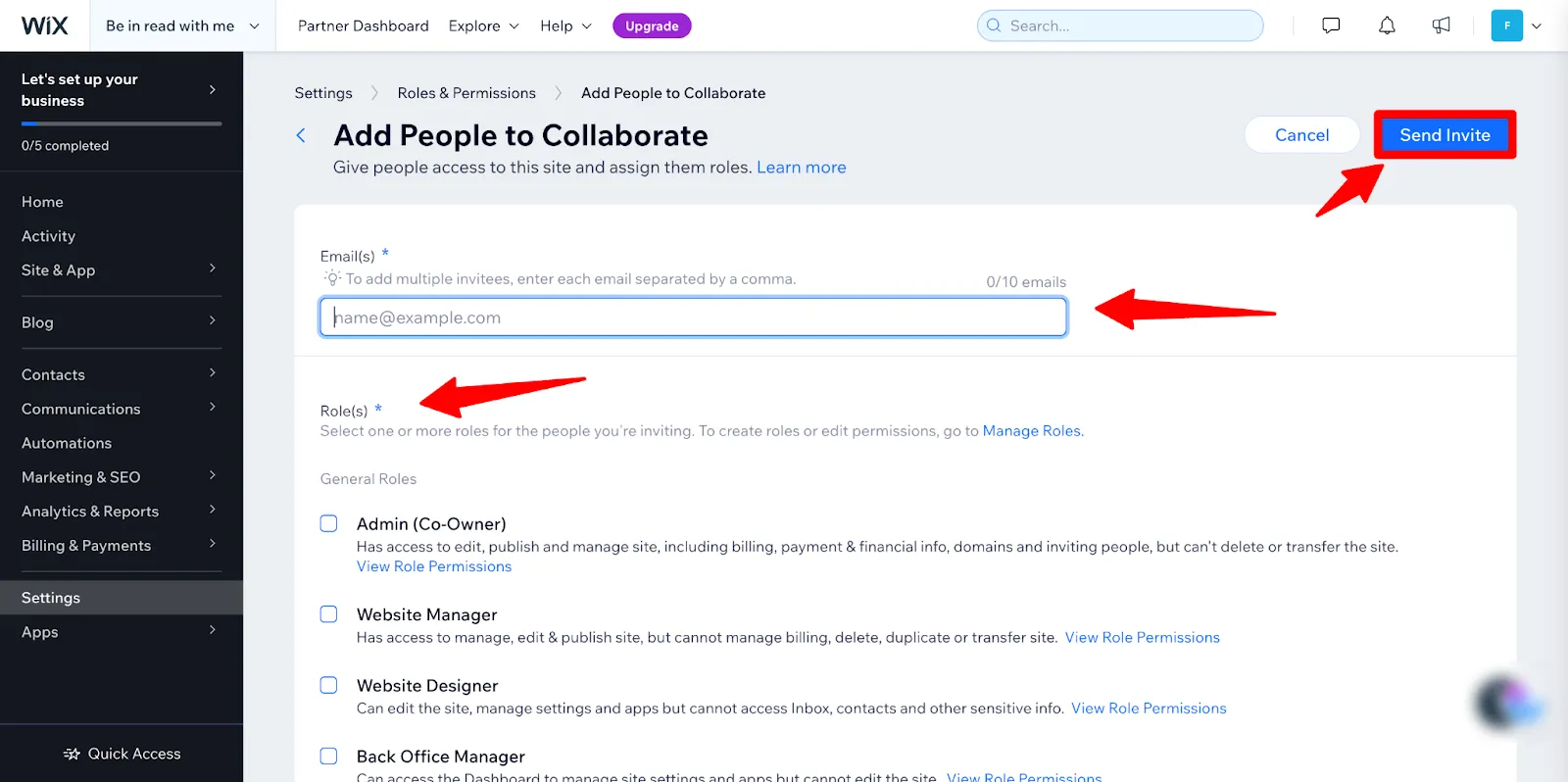1568x782 pixels.
Task: Click the user profile avatar
Action: [1506, 25]
